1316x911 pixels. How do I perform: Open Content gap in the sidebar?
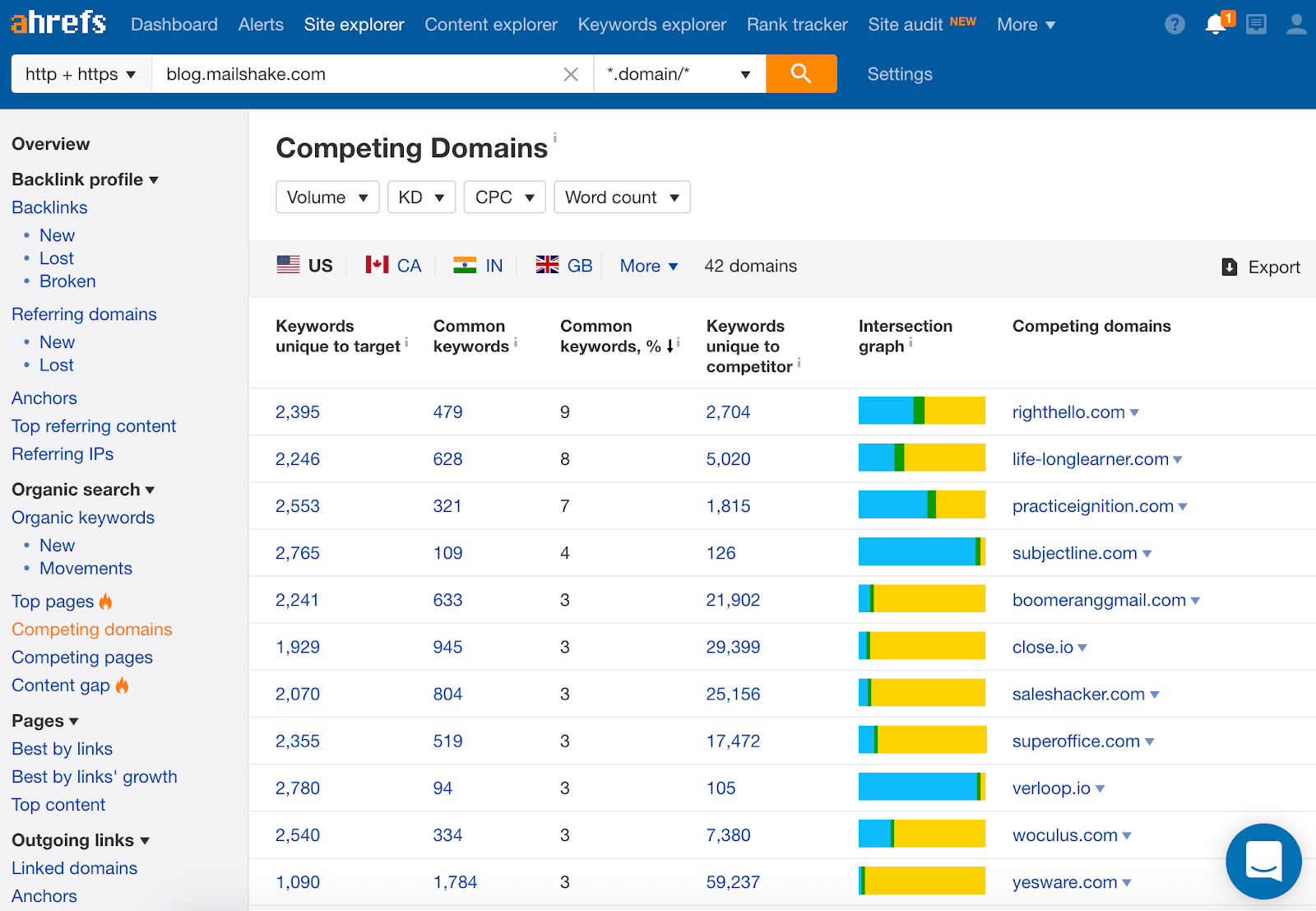60,685
